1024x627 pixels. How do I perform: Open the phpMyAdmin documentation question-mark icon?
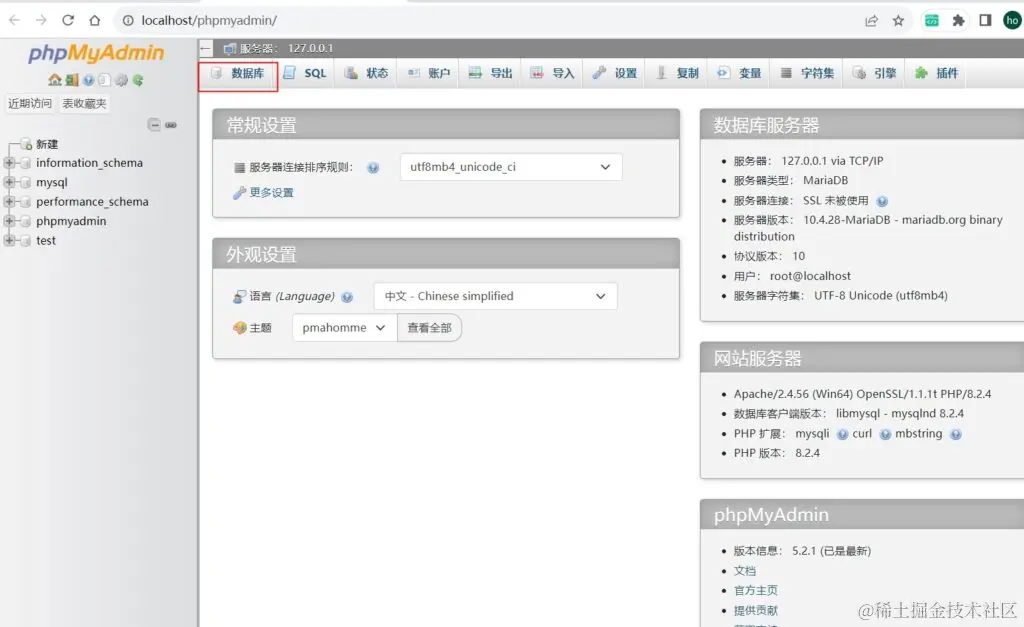88,80
